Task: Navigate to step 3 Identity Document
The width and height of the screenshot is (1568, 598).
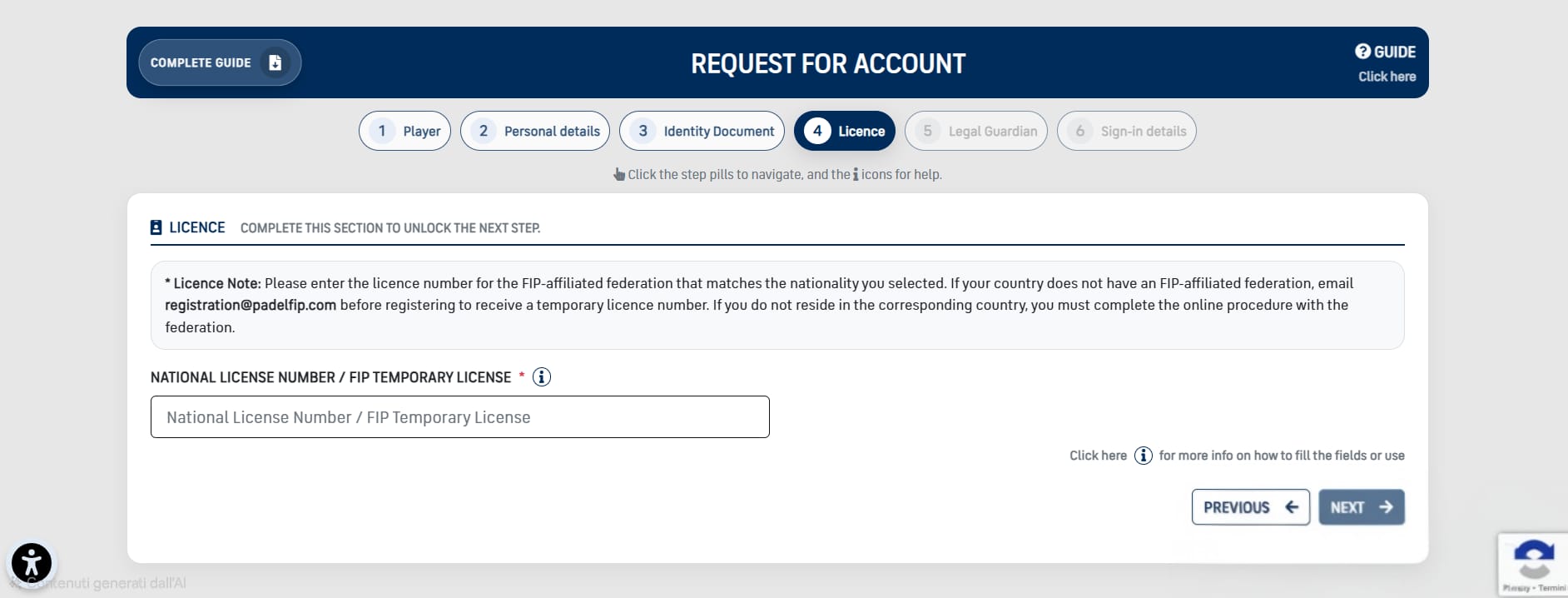Action: (702, 131)
